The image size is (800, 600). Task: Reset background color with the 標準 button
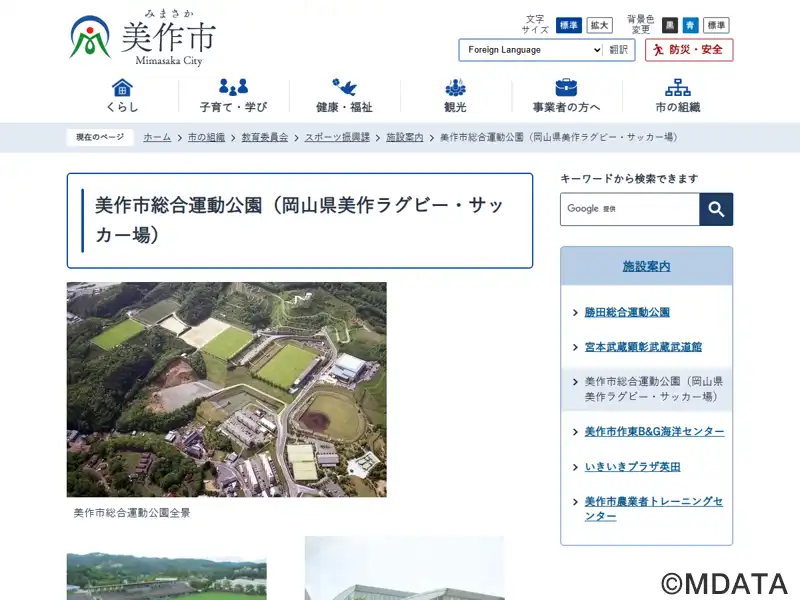[x=716, y=25]
